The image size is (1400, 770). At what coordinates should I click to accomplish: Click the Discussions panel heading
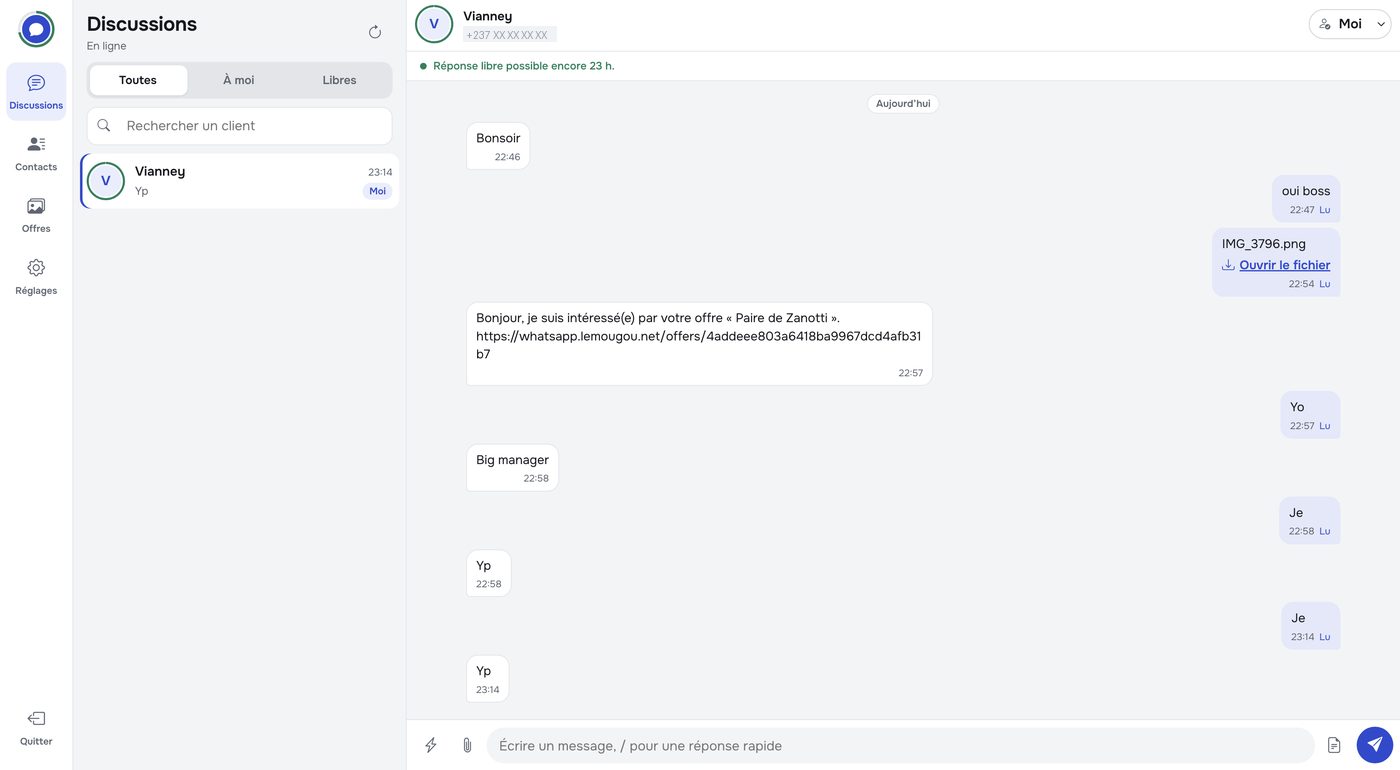coord(142,24)
